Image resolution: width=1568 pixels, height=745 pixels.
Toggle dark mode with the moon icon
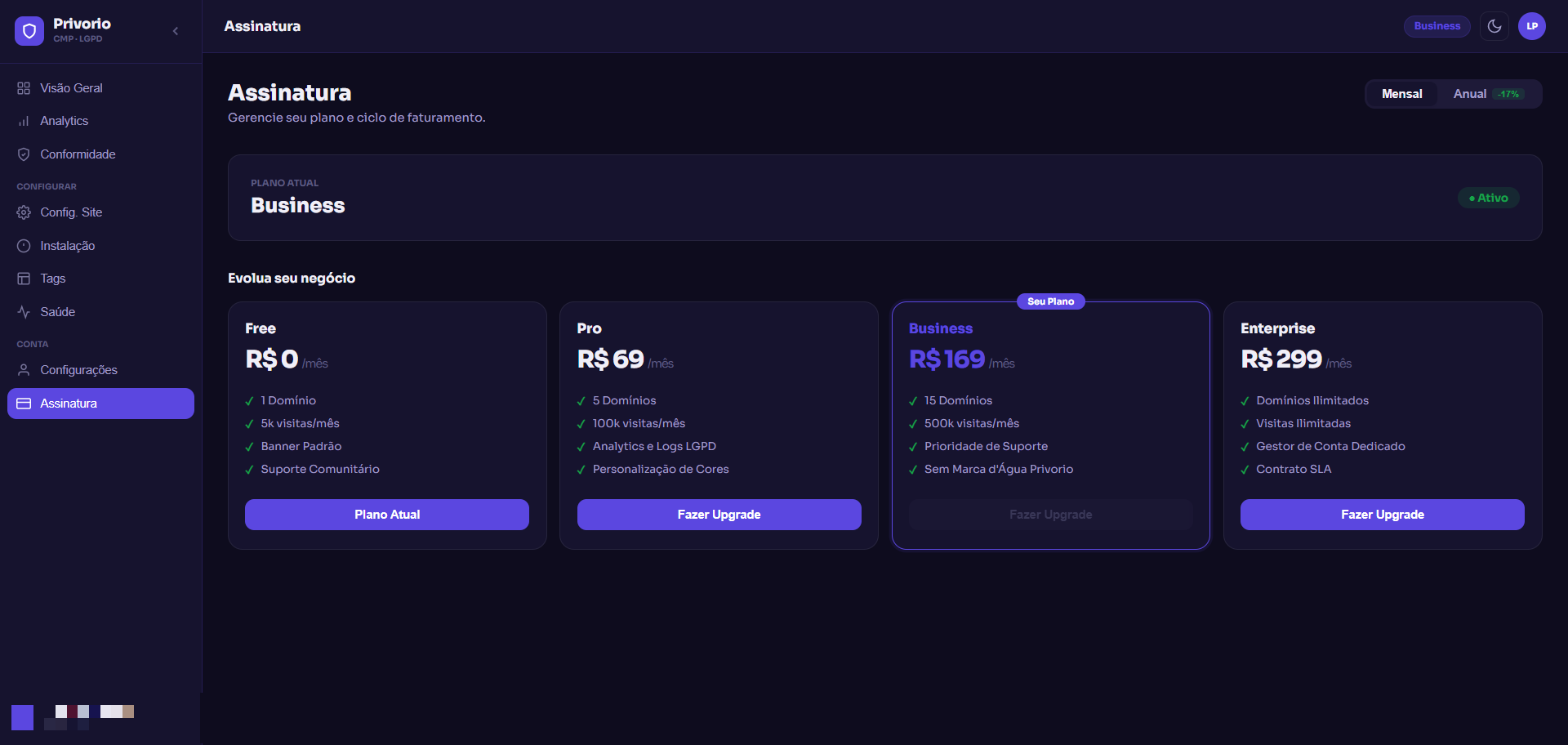pos(1494,26)
